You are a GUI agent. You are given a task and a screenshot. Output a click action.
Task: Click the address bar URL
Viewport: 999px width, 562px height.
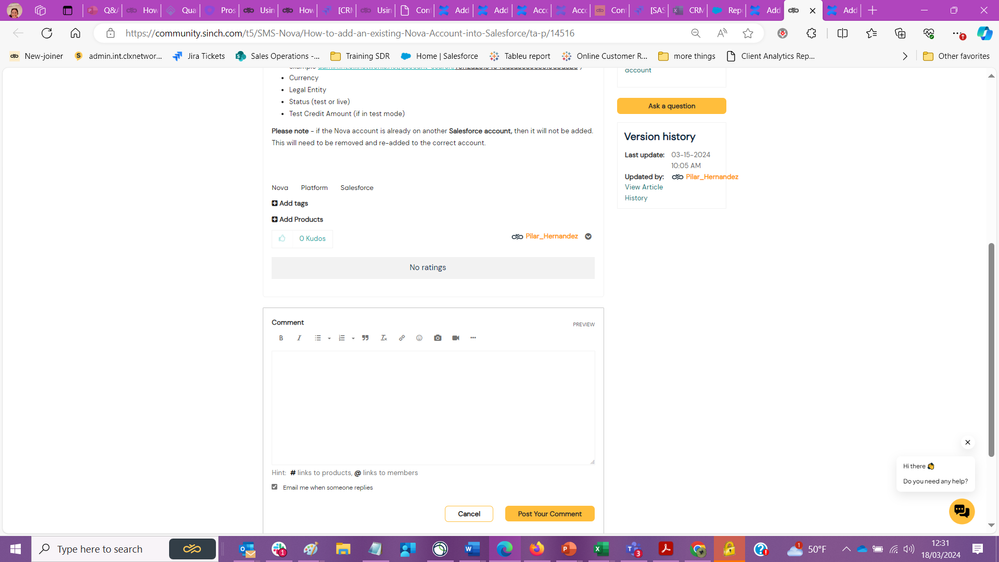tap(350, 33)
